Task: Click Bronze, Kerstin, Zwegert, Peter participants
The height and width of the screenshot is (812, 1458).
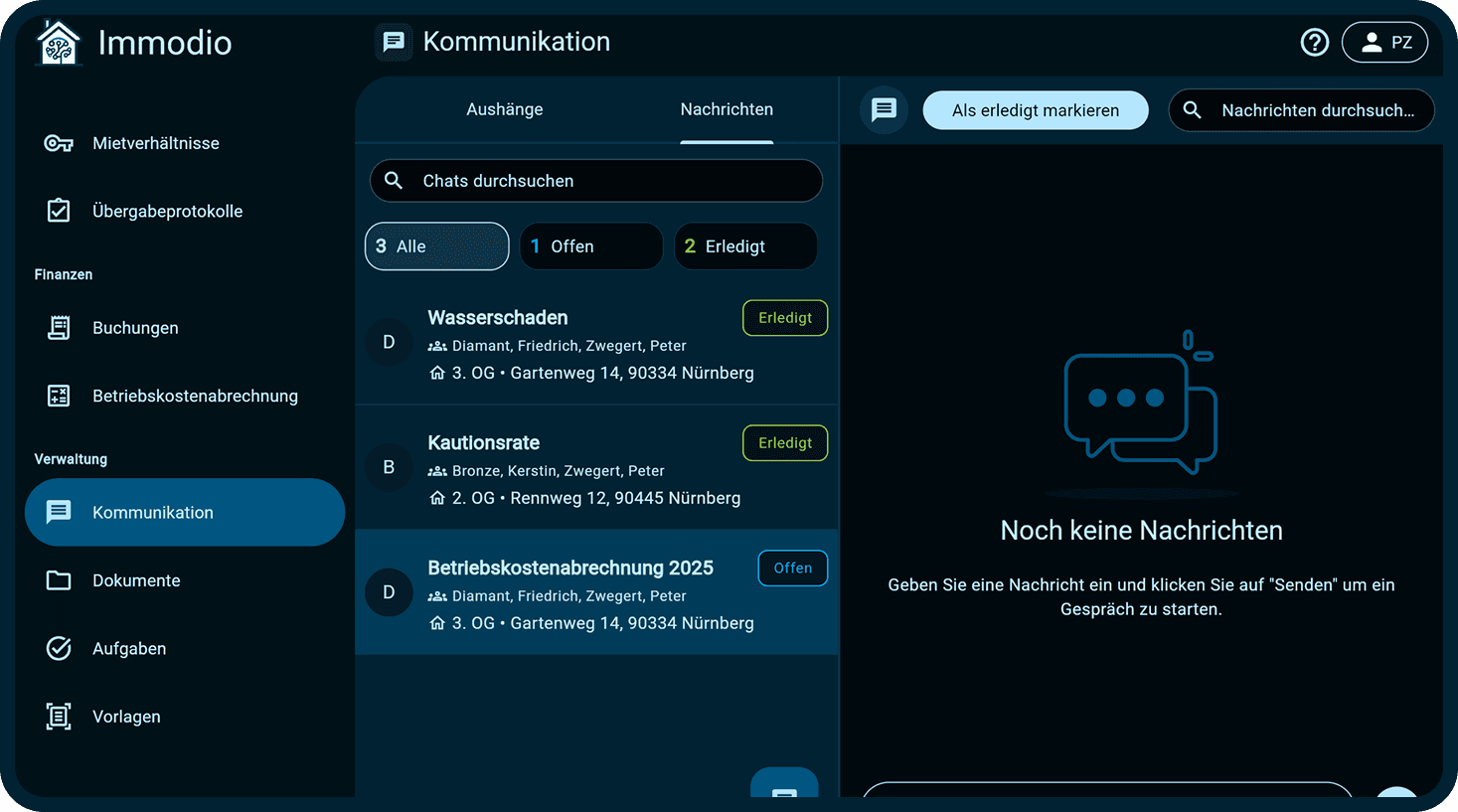Action: [x=559, y=471]
